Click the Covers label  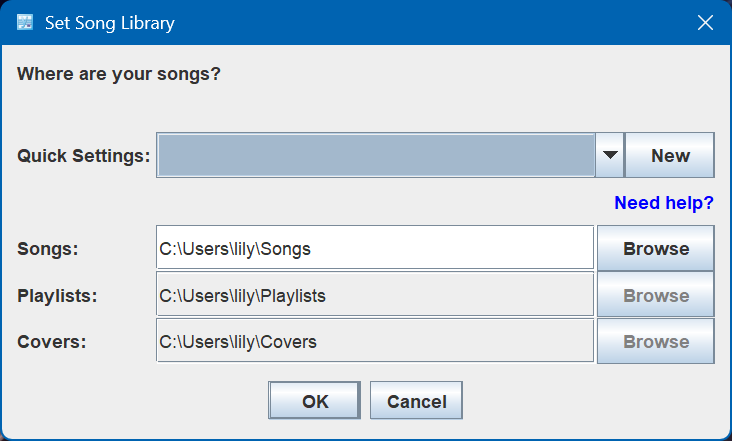point(52,342)
